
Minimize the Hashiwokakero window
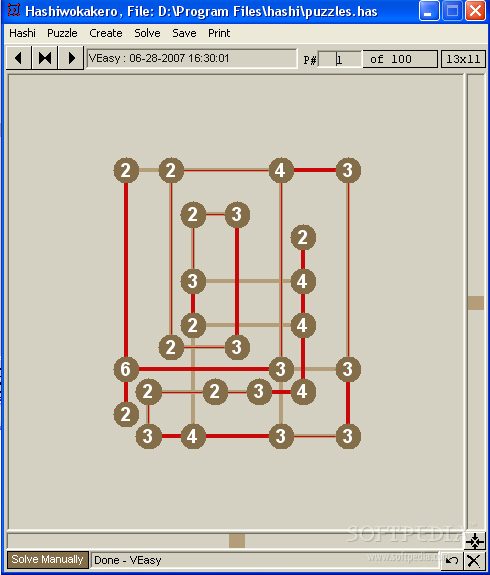(428, 11)
